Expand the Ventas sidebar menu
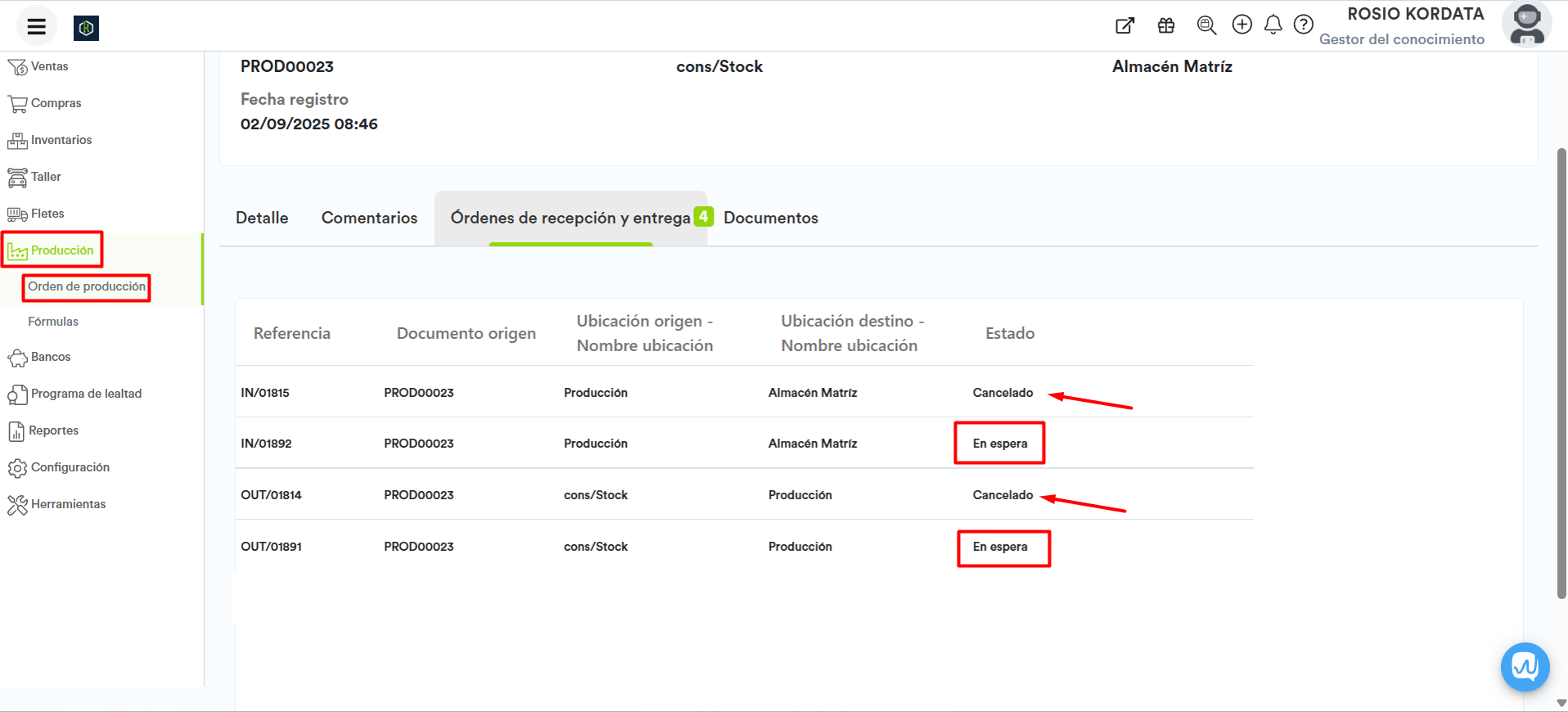Image resolution: width=1568 pixels, height=712 pixels. (49, 66)
